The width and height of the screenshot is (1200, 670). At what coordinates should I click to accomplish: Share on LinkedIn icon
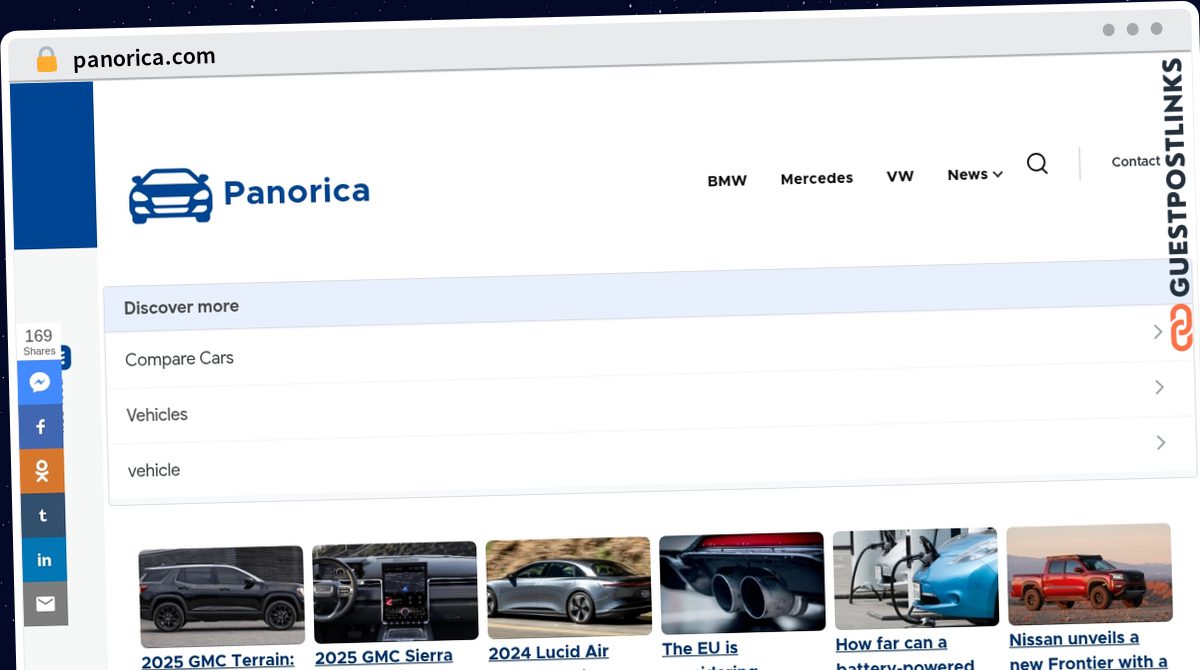(x=44, y=559)
